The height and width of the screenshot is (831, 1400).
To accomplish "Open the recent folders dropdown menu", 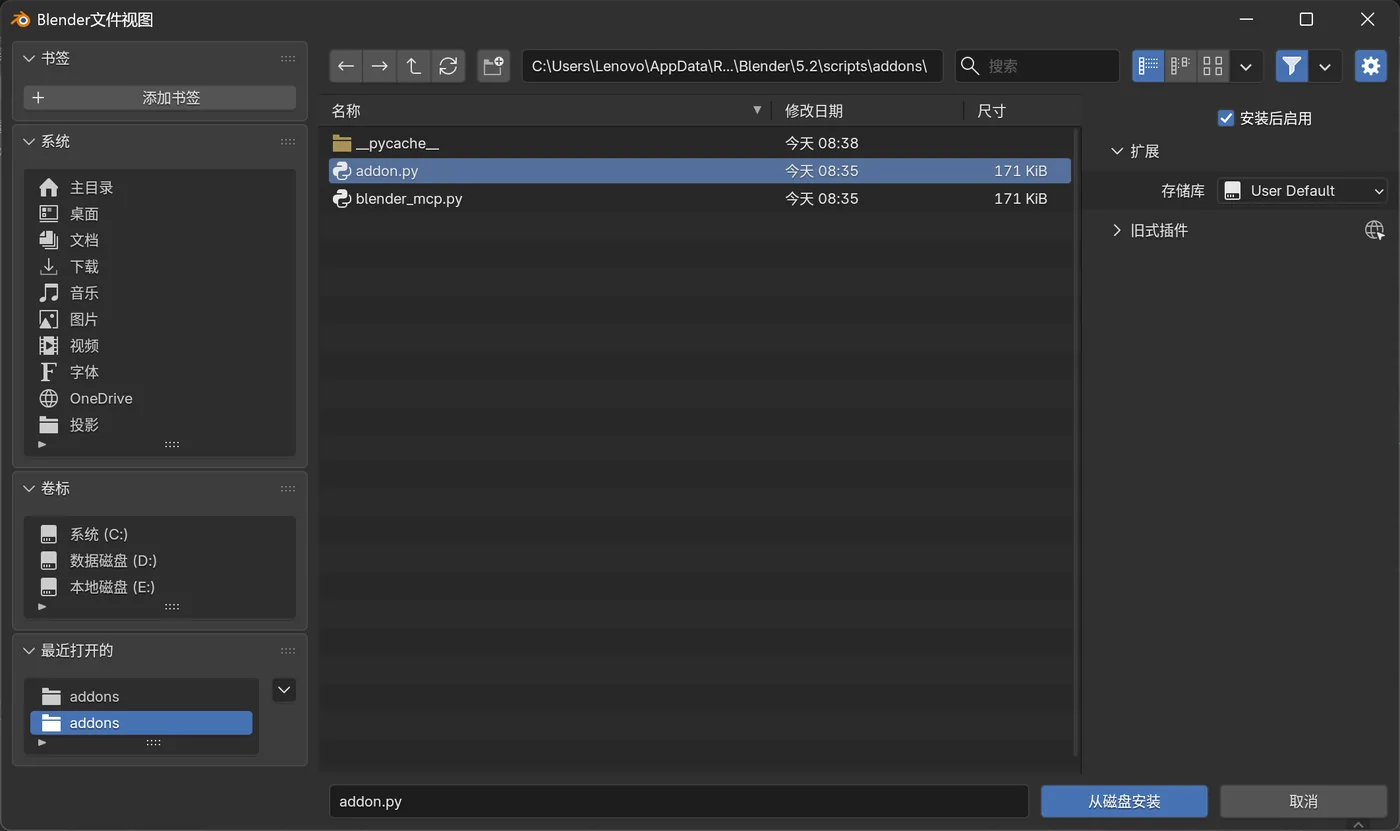I will [284, 690].
